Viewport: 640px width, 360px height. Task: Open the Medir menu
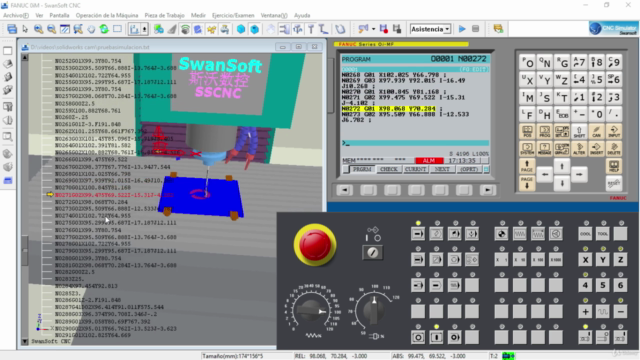198,15
